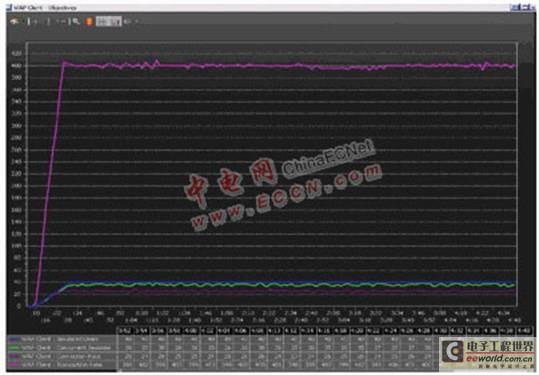Select the Transaction Rate legend row

(62, 364)
